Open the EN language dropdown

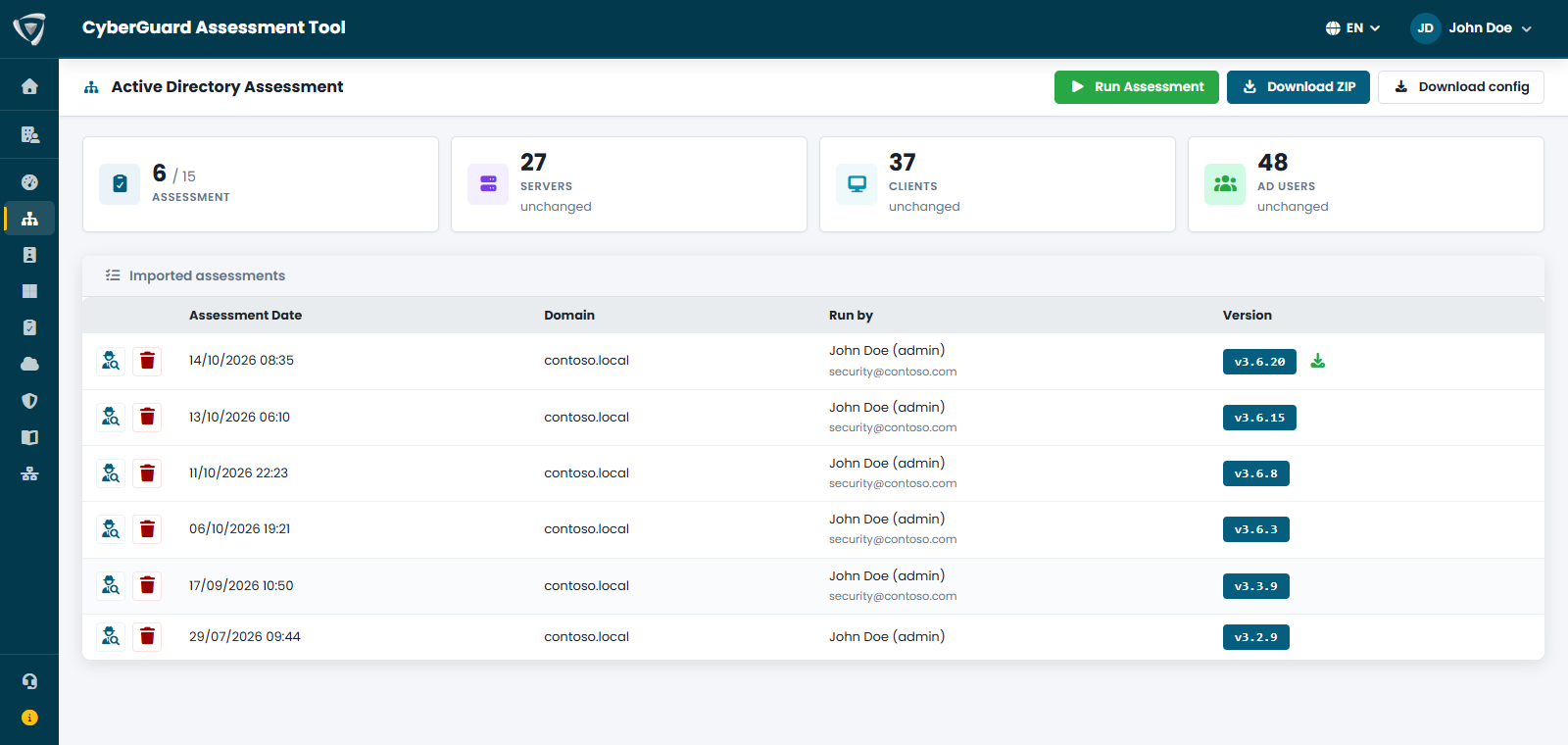click(1352, 28)
